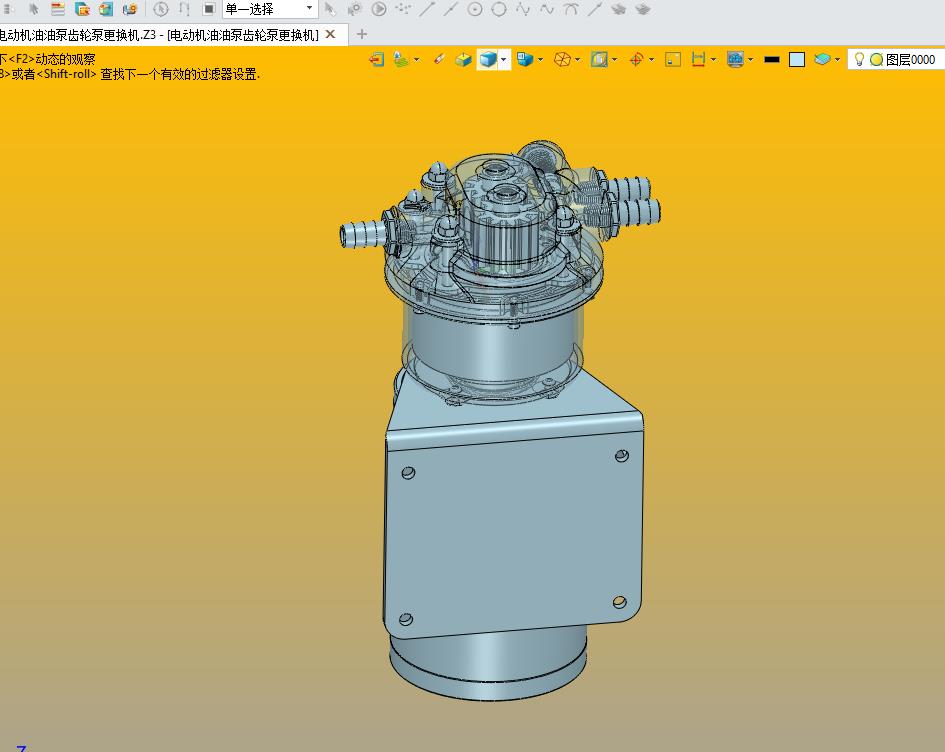Click the monitor display settings icon
This screenshot has height=752, width=945.
(x=735, y=59)
